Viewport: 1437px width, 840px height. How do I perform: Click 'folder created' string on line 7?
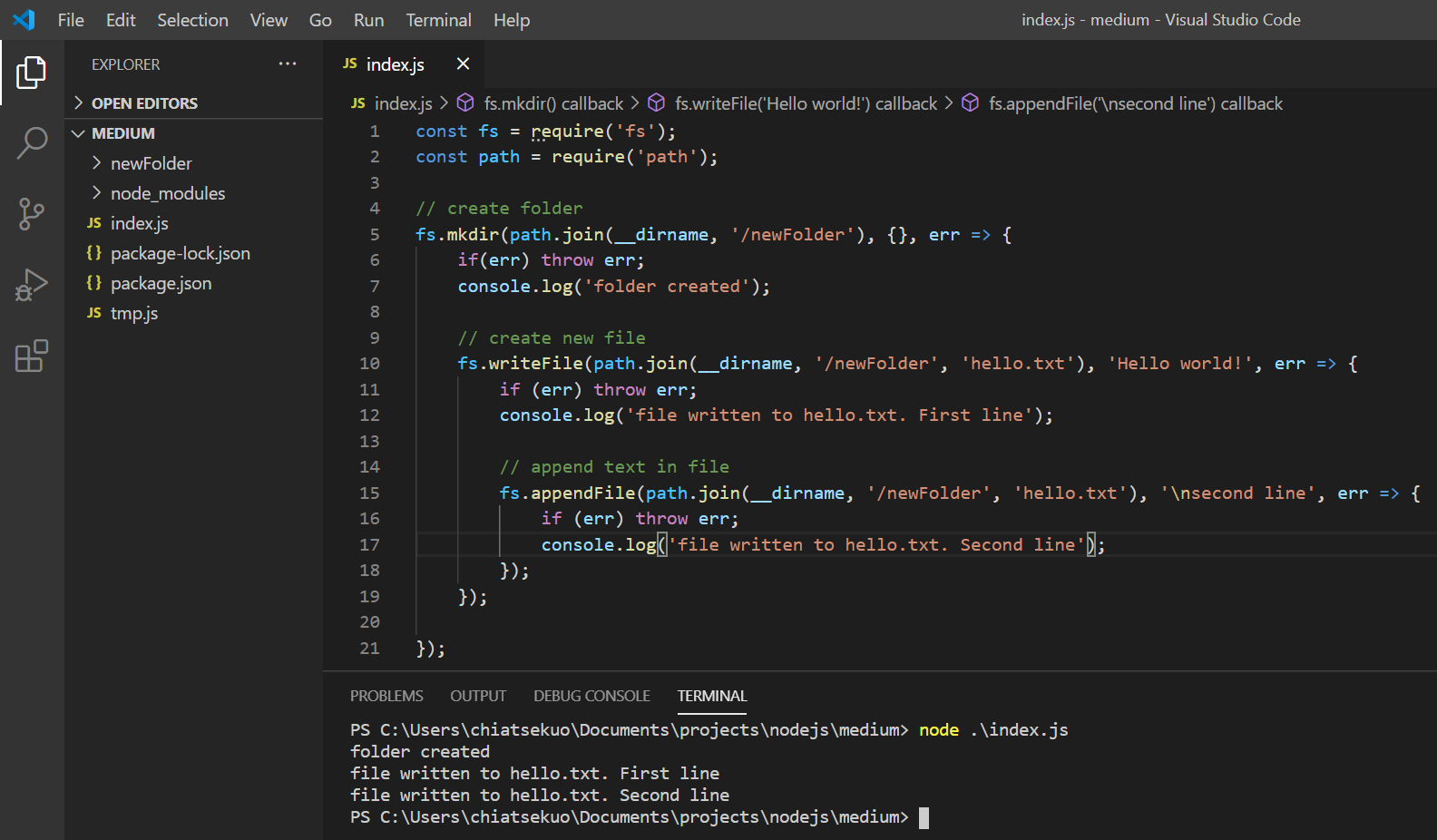point(667,287)
